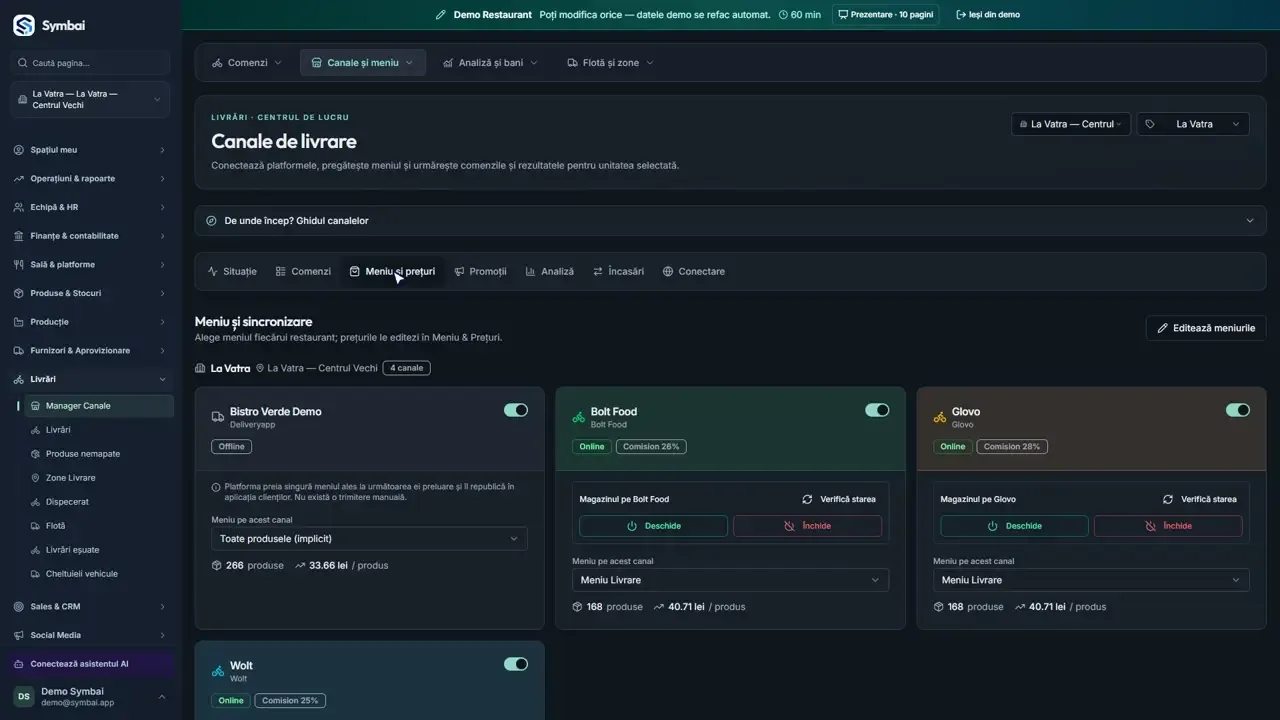The image size is (1280, 720).
Task: Open the Dispecerat sidebar item
Action: pyautogui.click(x=97, y=502)
